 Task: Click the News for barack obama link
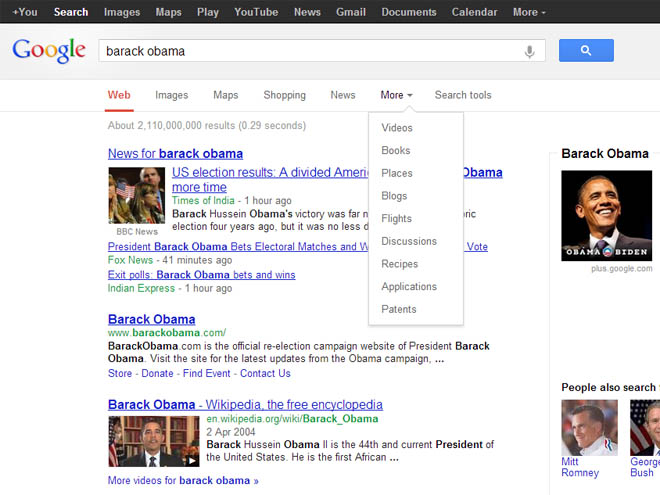pyautogui.click(x=175, y=154)
